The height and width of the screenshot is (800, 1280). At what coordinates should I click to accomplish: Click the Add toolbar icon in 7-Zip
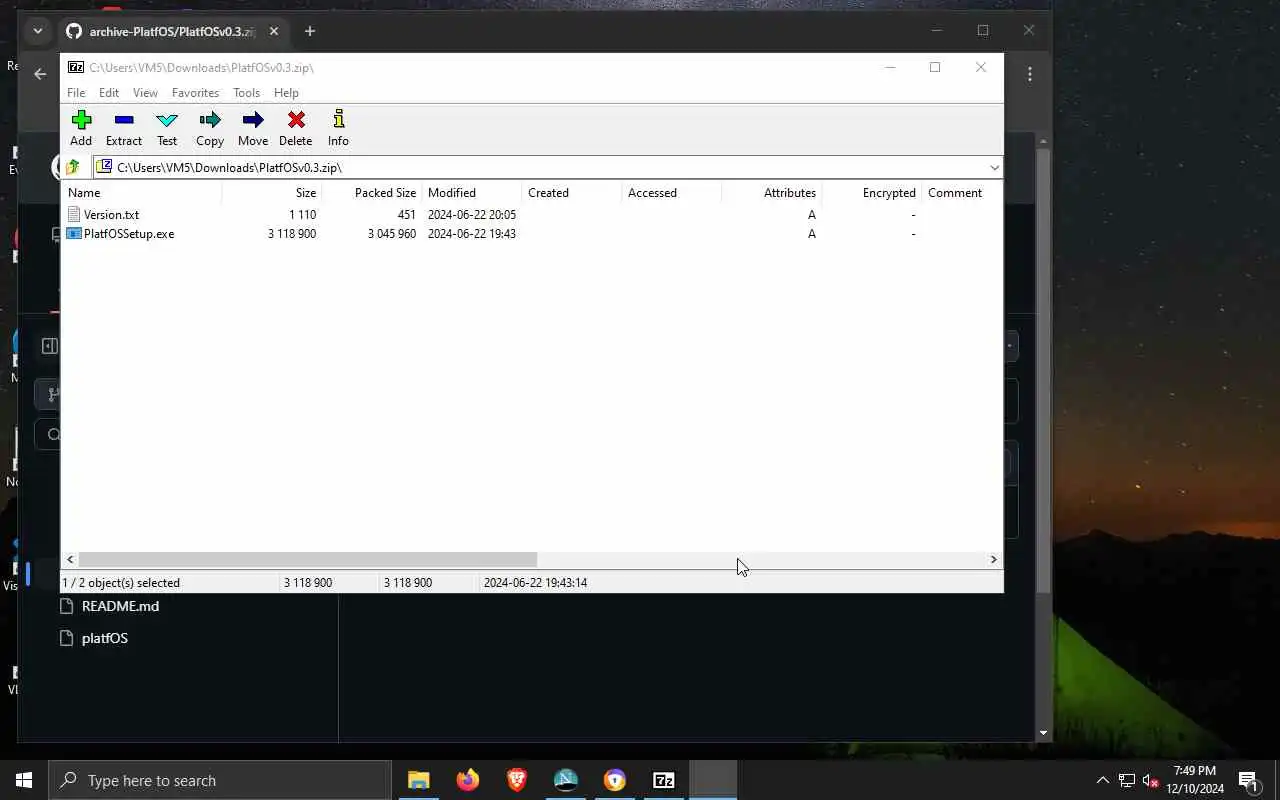pyautogui.click(x=81, y=120)
